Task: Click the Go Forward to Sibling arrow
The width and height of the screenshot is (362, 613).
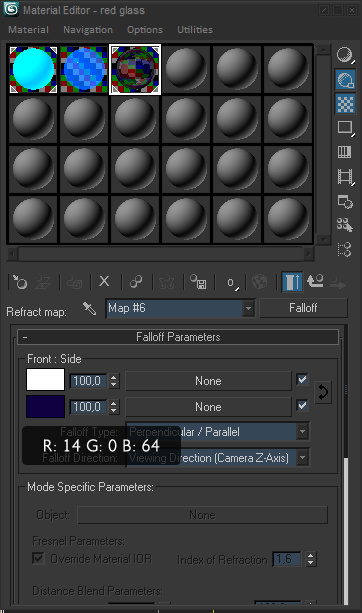Action: 338,283
